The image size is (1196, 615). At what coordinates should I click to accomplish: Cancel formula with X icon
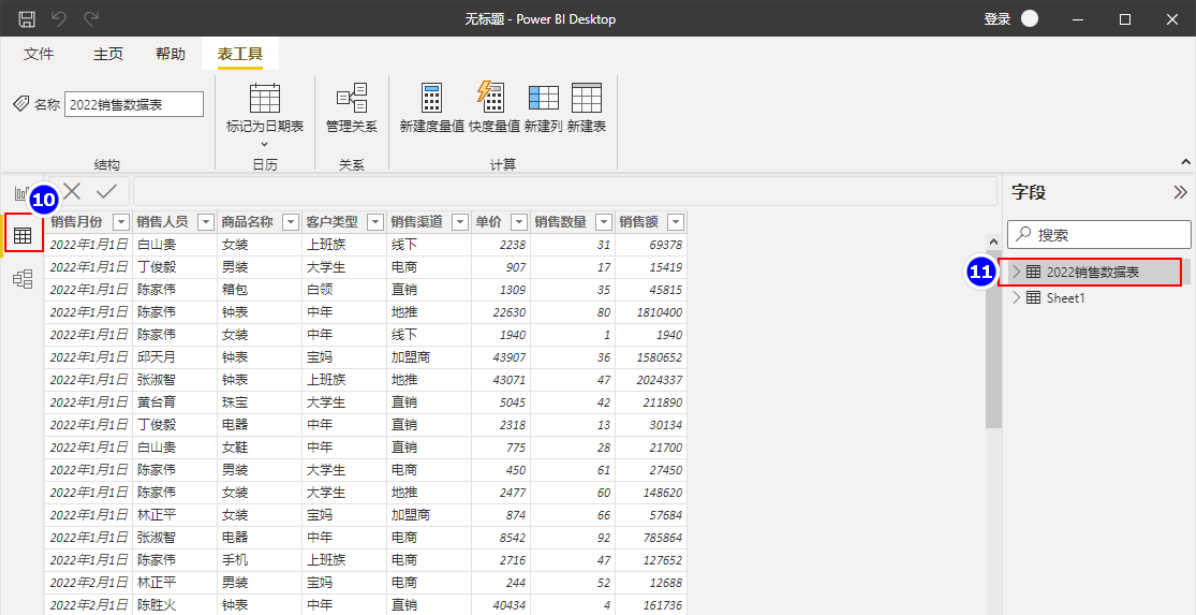pyautogui.click(x=72, y=191)
